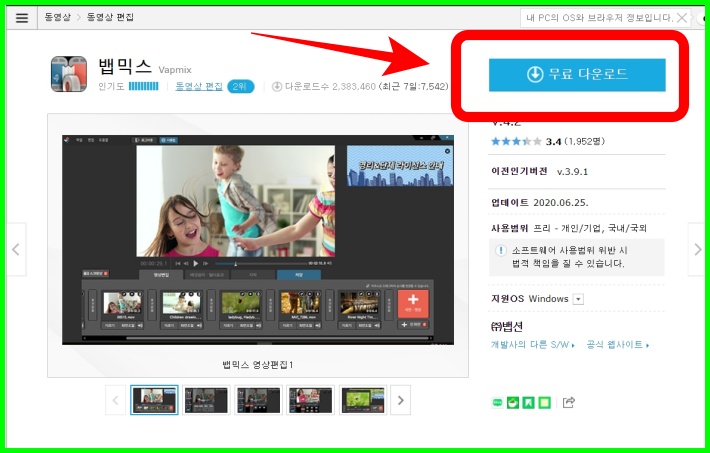Click next arrow of thumbnail strip
Image resolution: width=710 pixels, height=453 pixels.
click(400, 400)
